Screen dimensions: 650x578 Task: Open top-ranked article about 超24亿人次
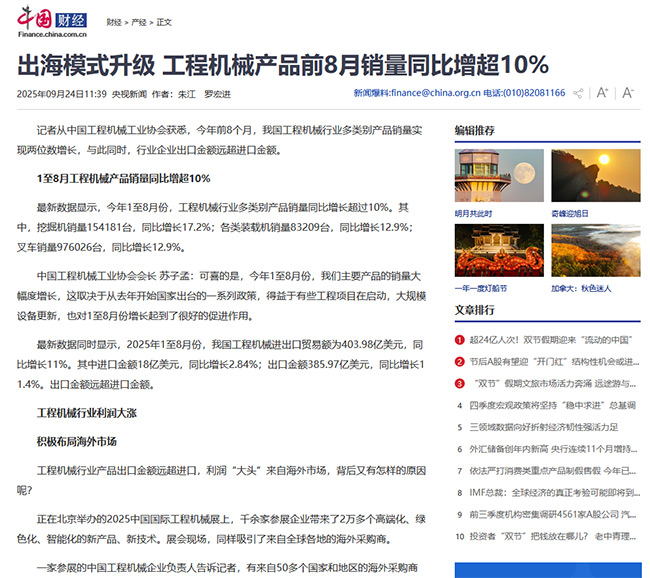click(x=553, y=340)
